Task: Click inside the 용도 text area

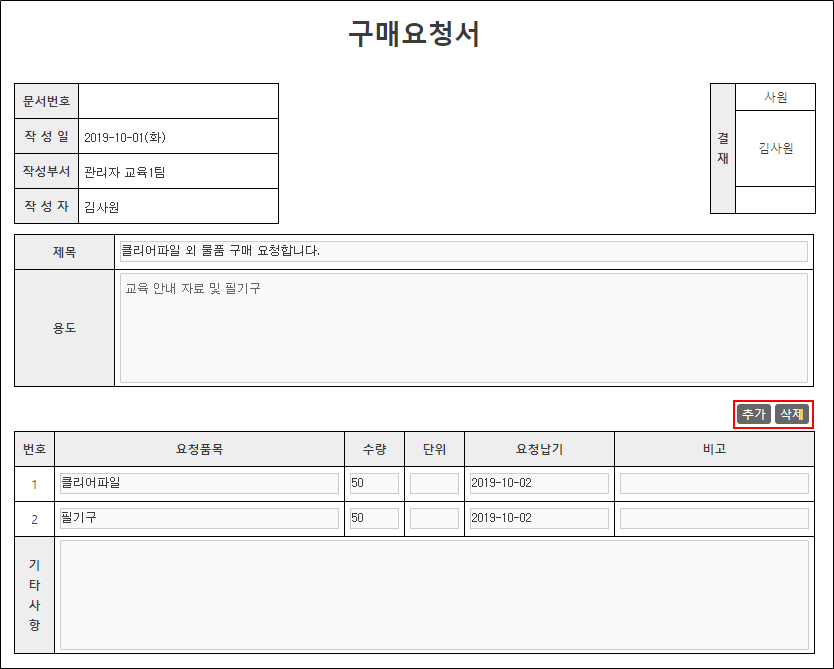Action: [463, 328]
